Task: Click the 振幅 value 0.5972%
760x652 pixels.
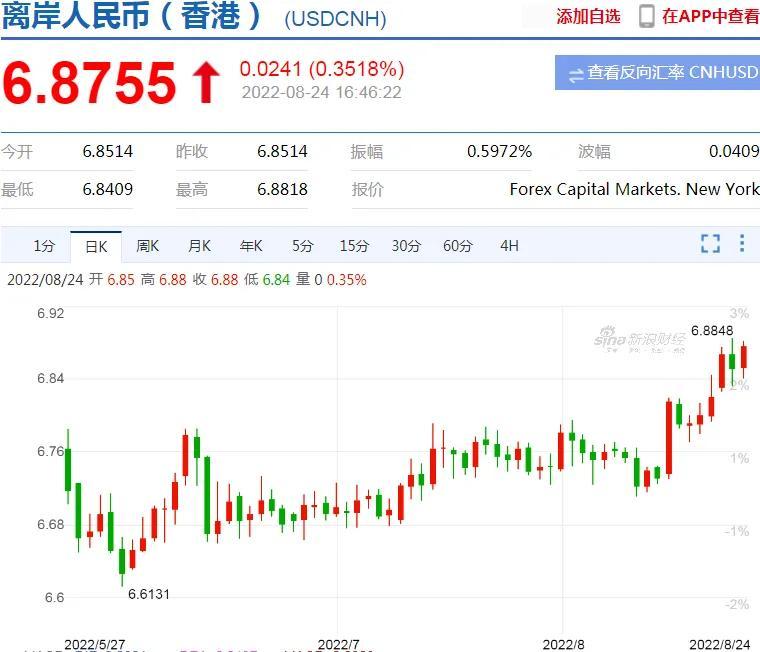Action: click(499, 152)
